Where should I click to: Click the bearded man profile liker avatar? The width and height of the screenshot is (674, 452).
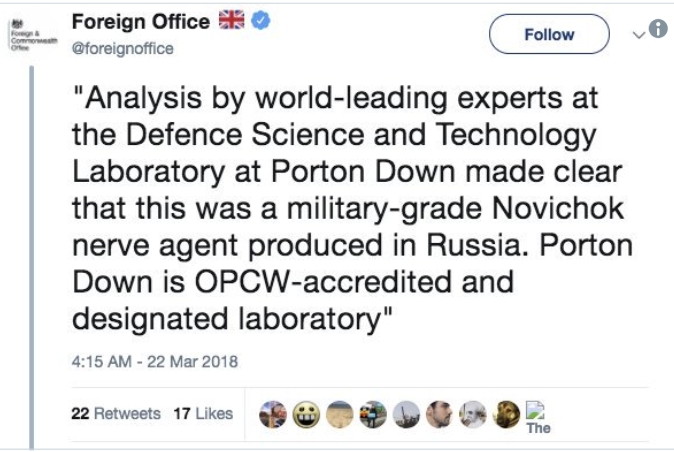(440, 413)
